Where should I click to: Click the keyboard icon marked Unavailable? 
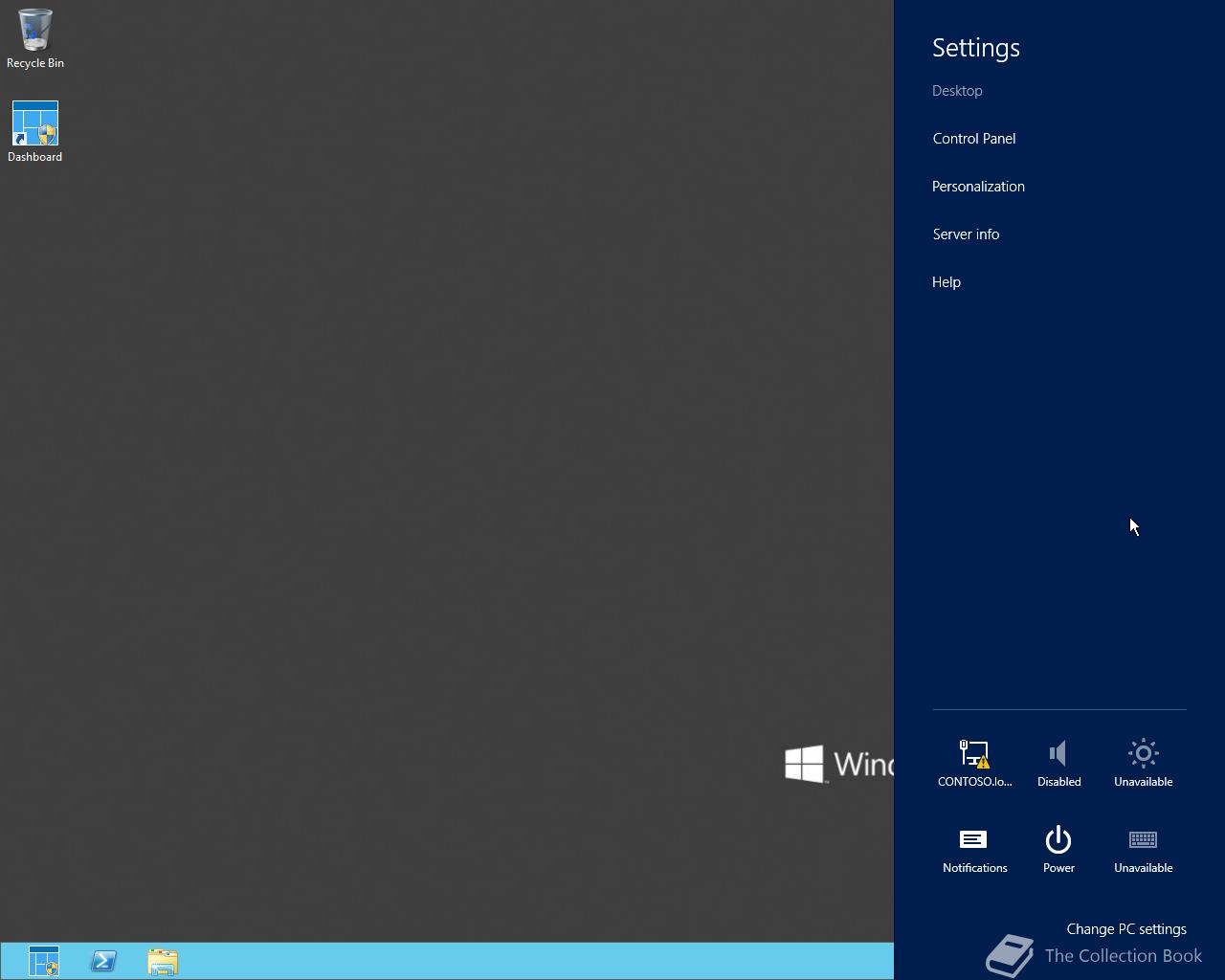coord(1143,849)
